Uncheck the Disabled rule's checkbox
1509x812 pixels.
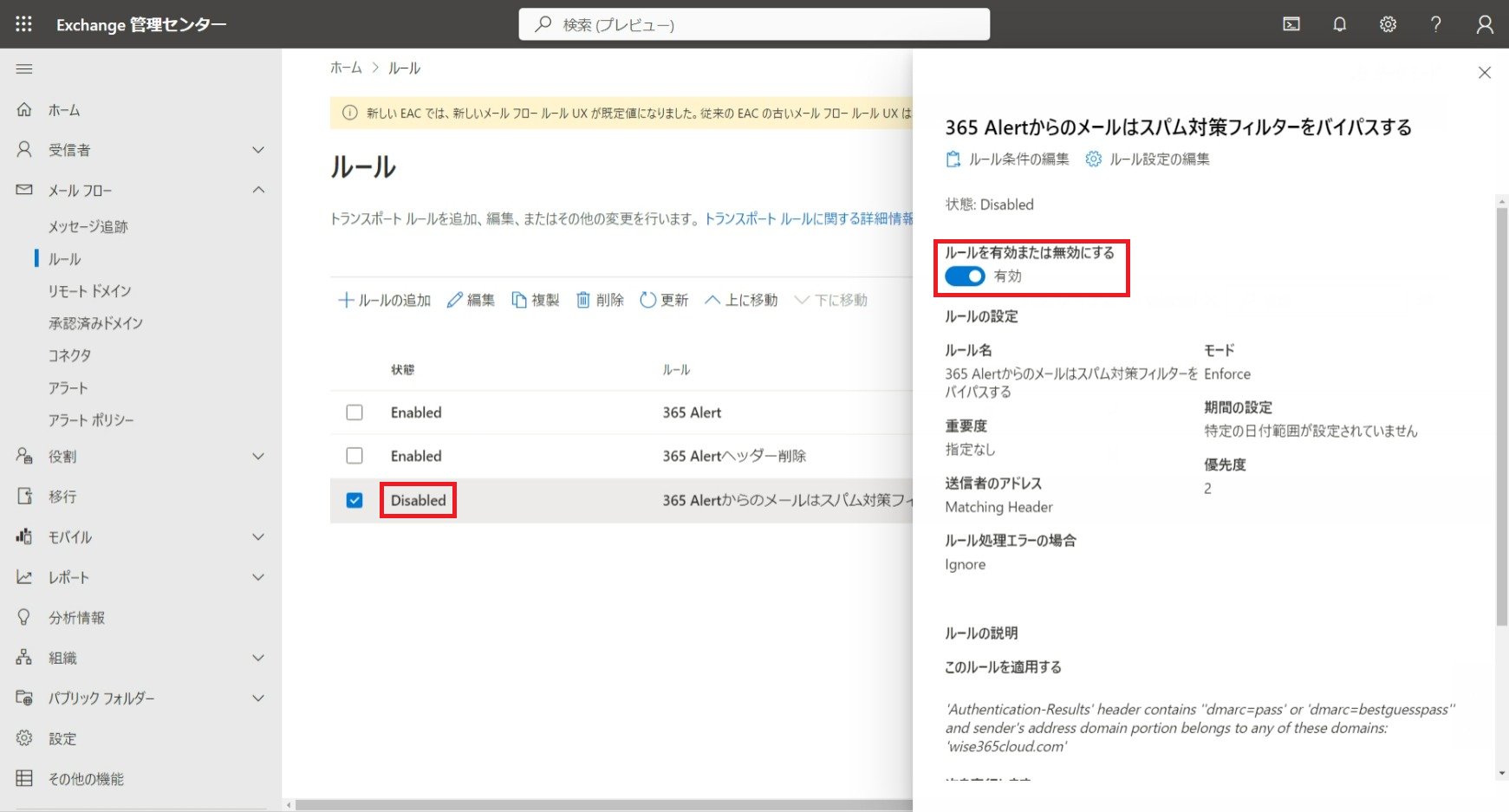[x=354, y=500]
